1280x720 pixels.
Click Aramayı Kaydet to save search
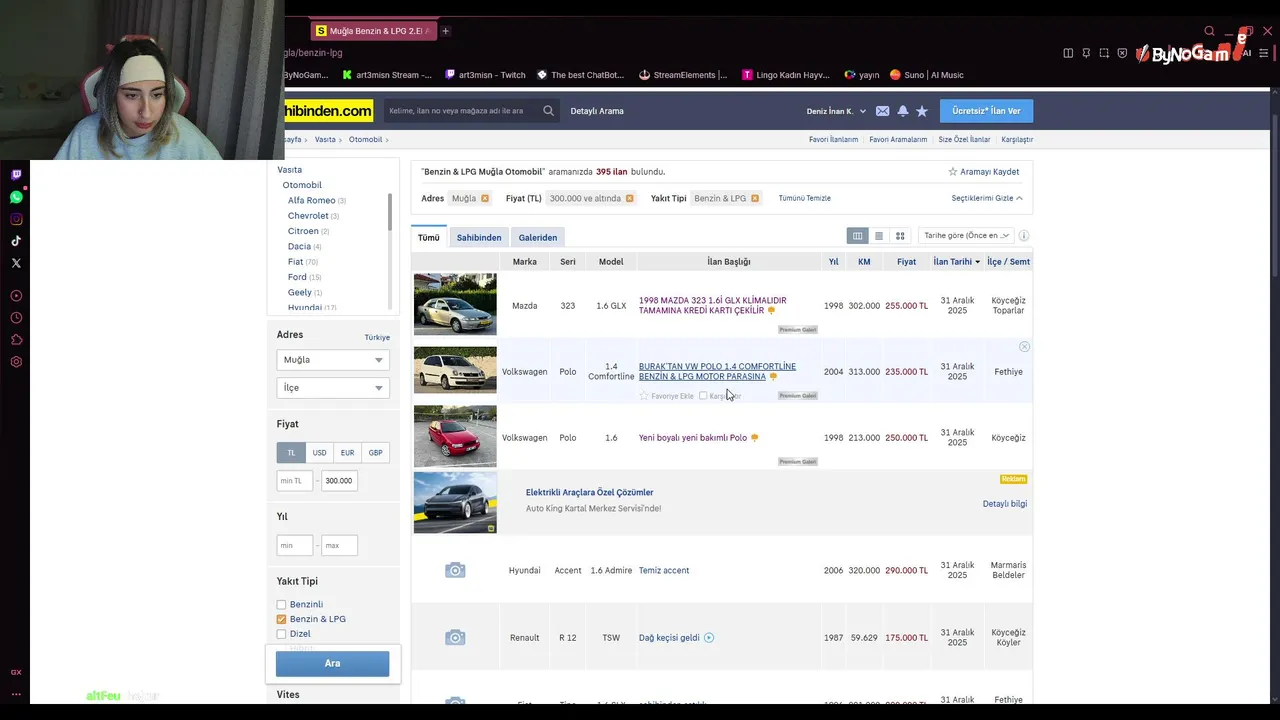coord(983,172)
